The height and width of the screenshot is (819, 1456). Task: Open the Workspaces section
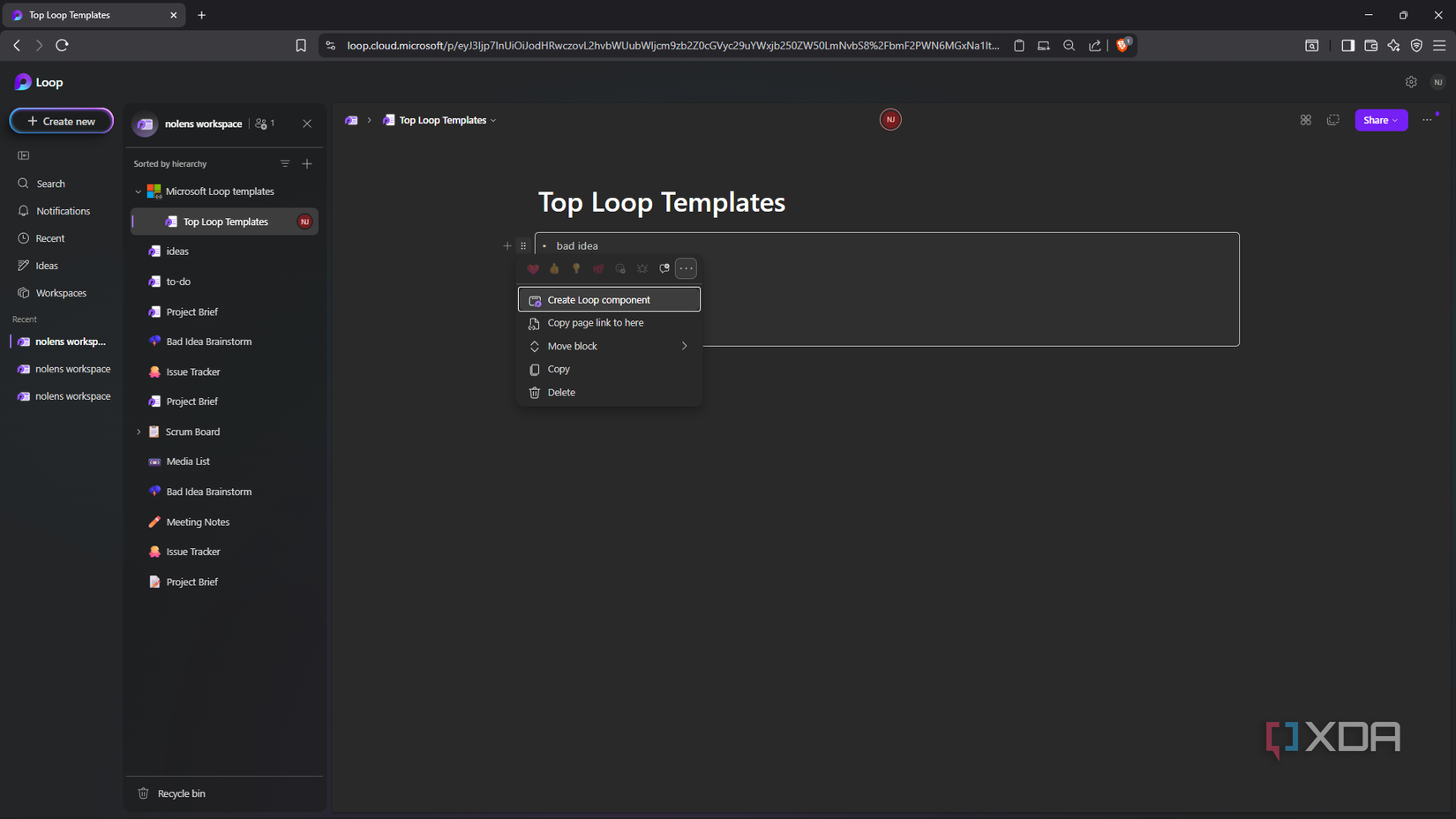59,292
